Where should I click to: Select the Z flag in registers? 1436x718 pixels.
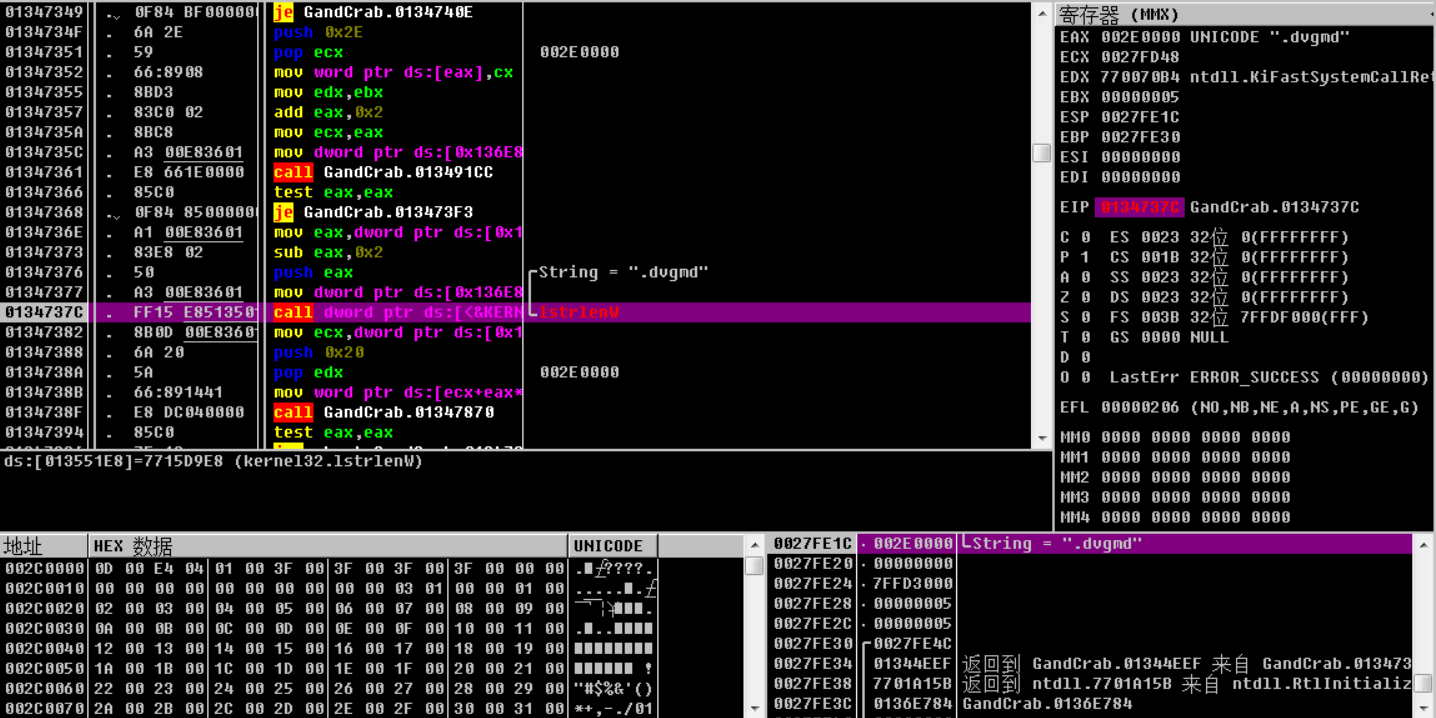click(1075, 297)
